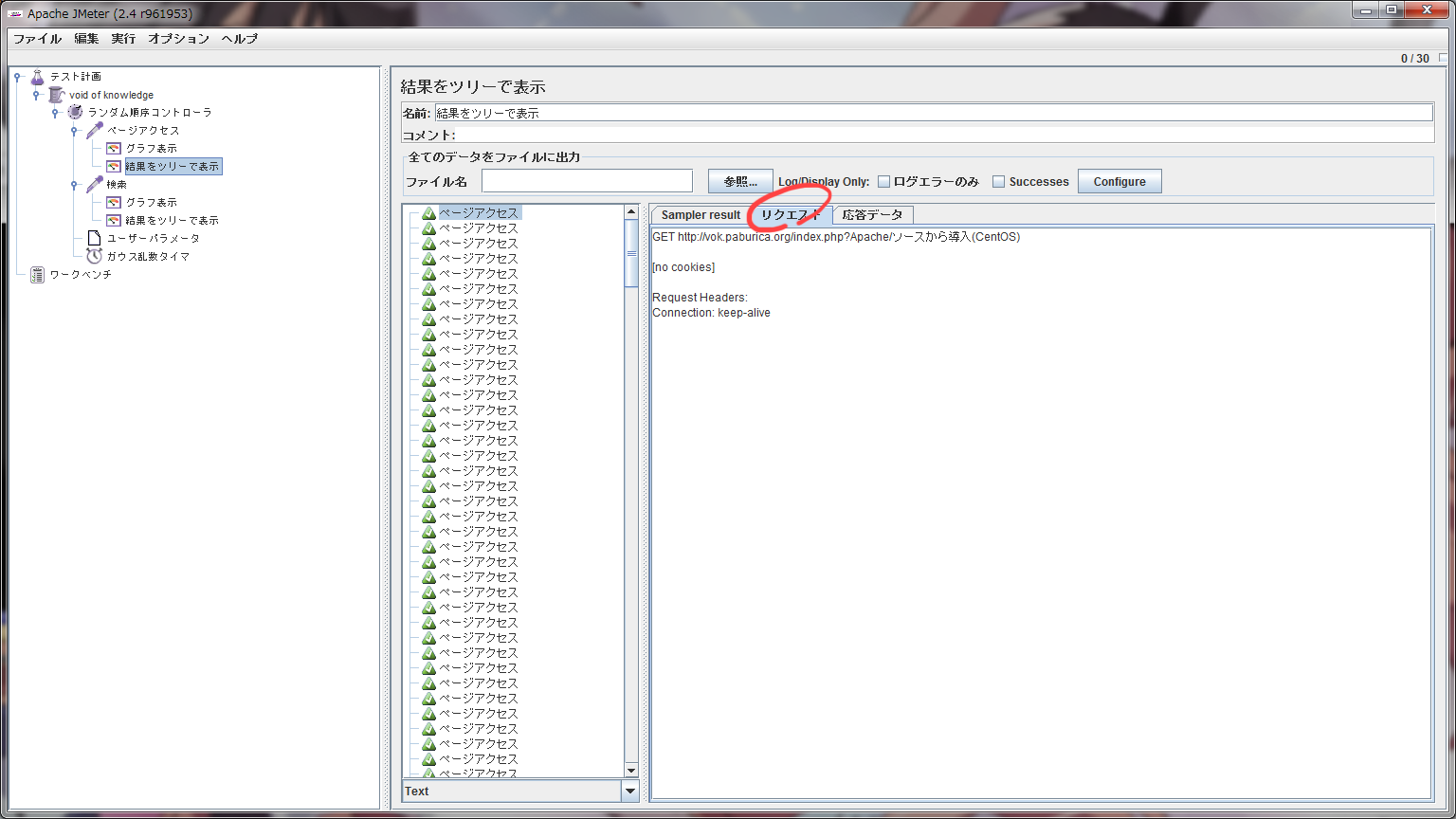This screenshot has width=1456, height=819.
Task: Click the Configure button
Action: click(x=1119, y=181)
